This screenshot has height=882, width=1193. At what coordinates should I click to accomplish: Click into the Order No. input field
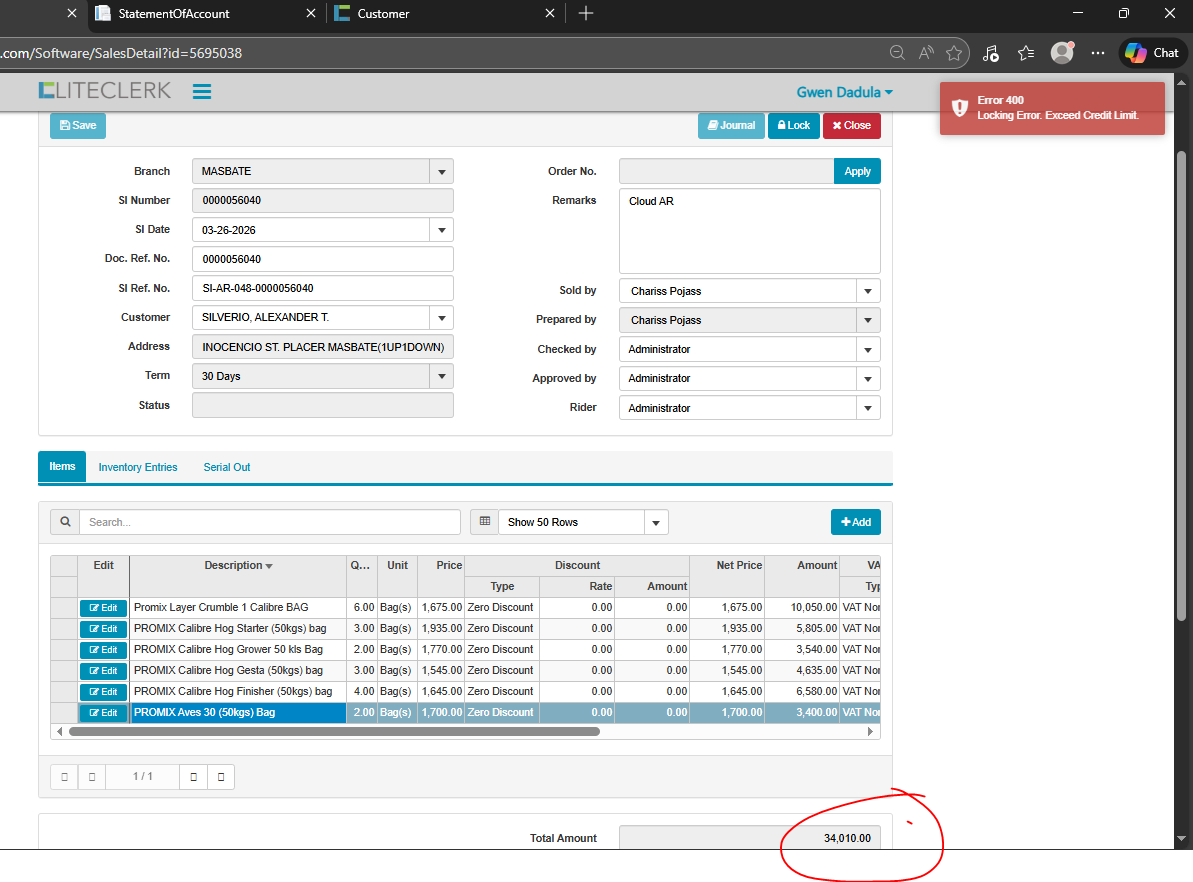click(726, 171)
